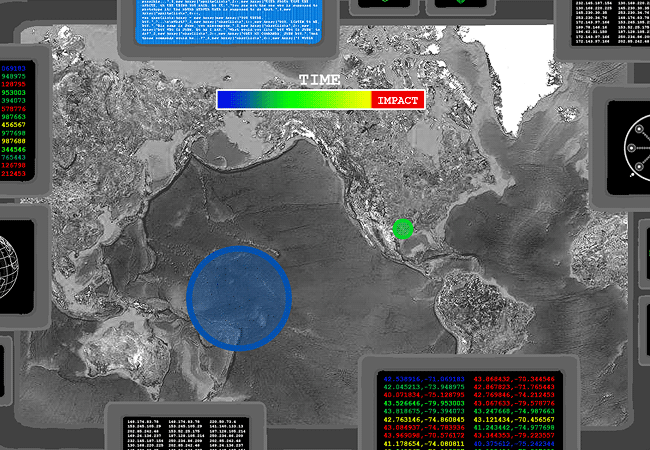Screen dimensions: 650x450
Task: Open the circular radar diagram monitor
Action: coord(629,148)
